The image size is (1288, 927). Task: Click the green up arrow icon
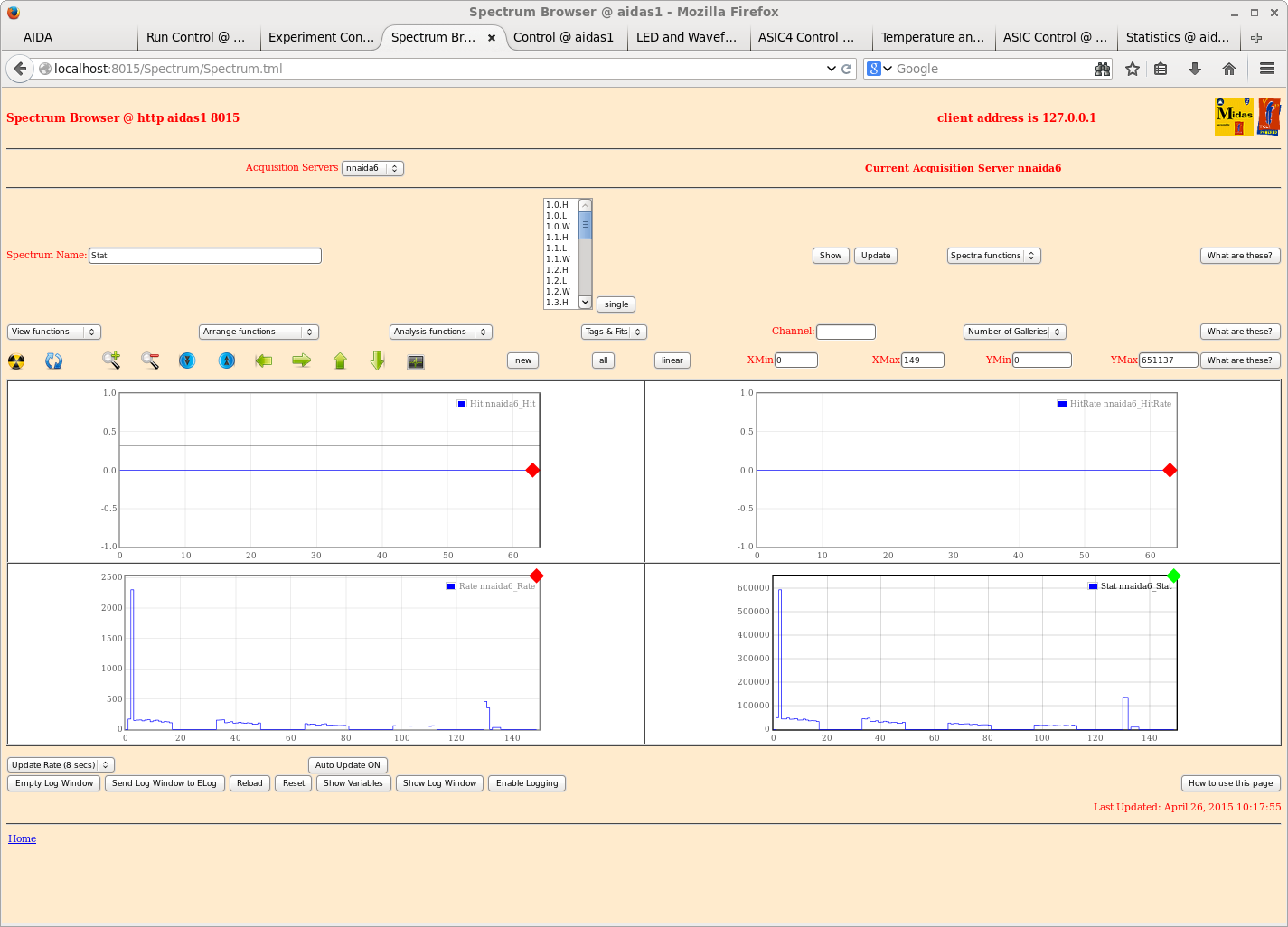pos(340,360)
